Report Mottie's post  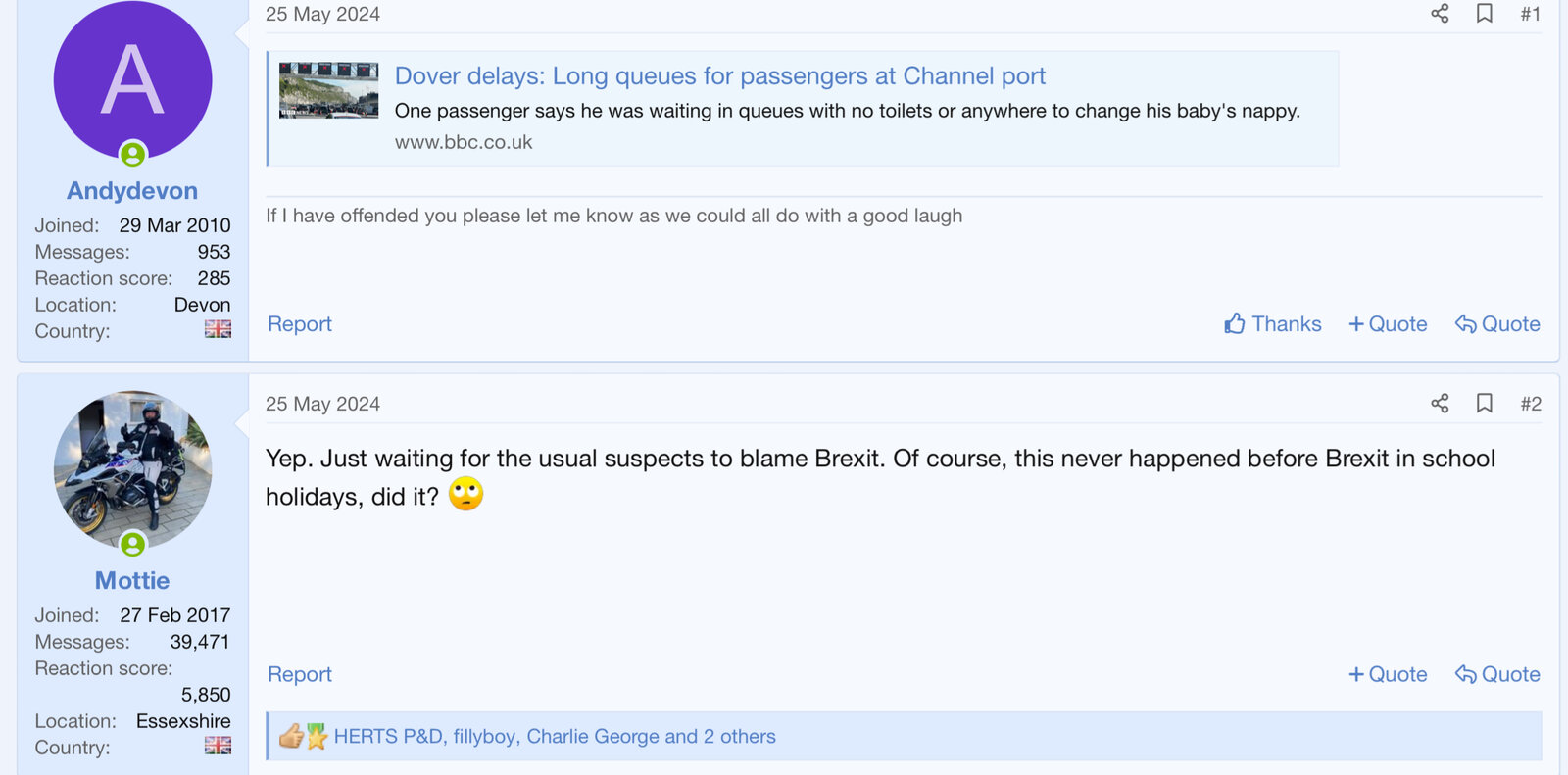300,674
